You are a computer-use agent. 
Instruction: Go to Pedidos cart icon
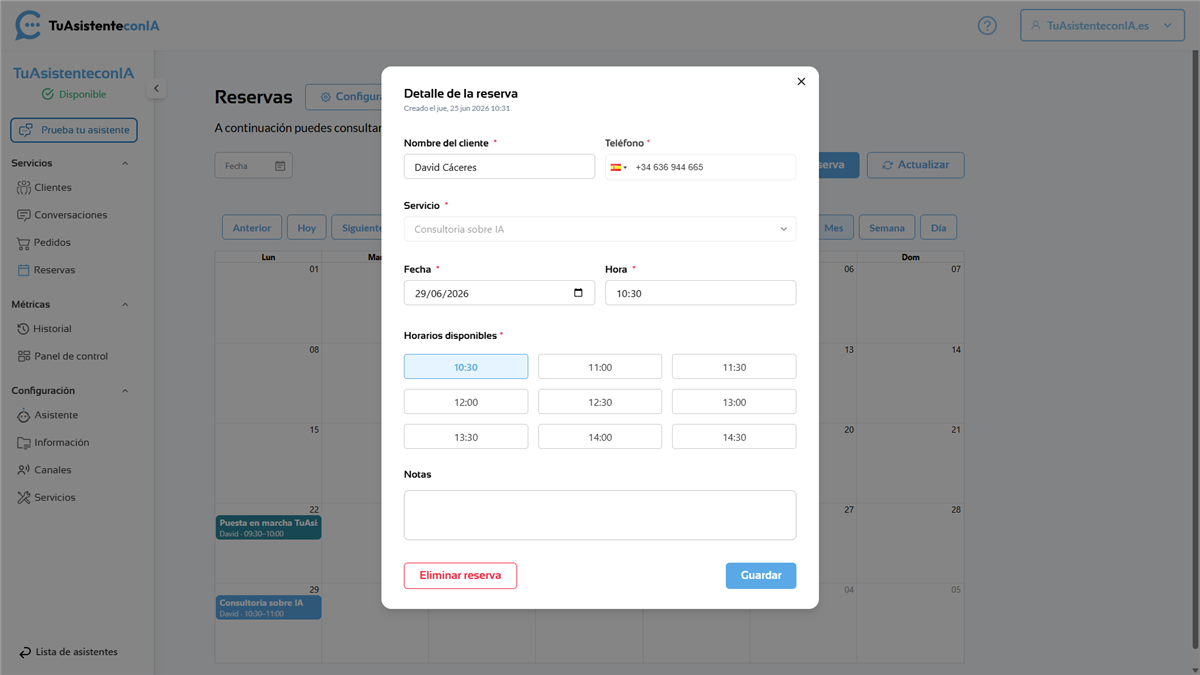tap(24, 242)
